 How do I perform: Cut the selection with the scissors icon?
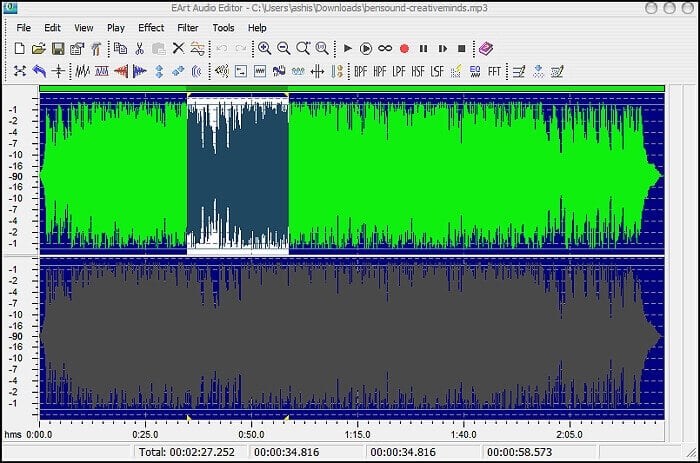click(139, 48)
